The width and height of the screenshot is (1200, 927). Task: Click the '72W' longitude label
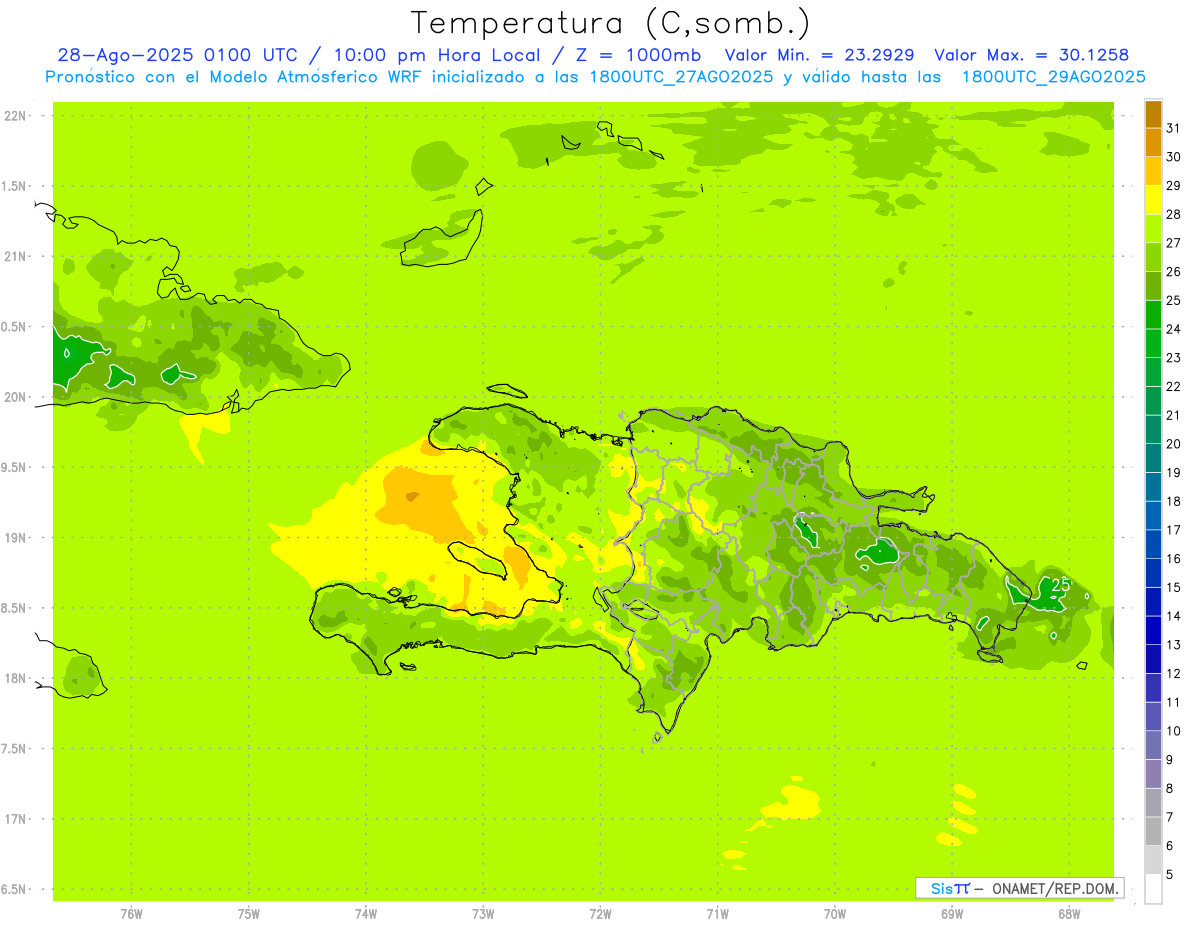click(x=600, y=914)
